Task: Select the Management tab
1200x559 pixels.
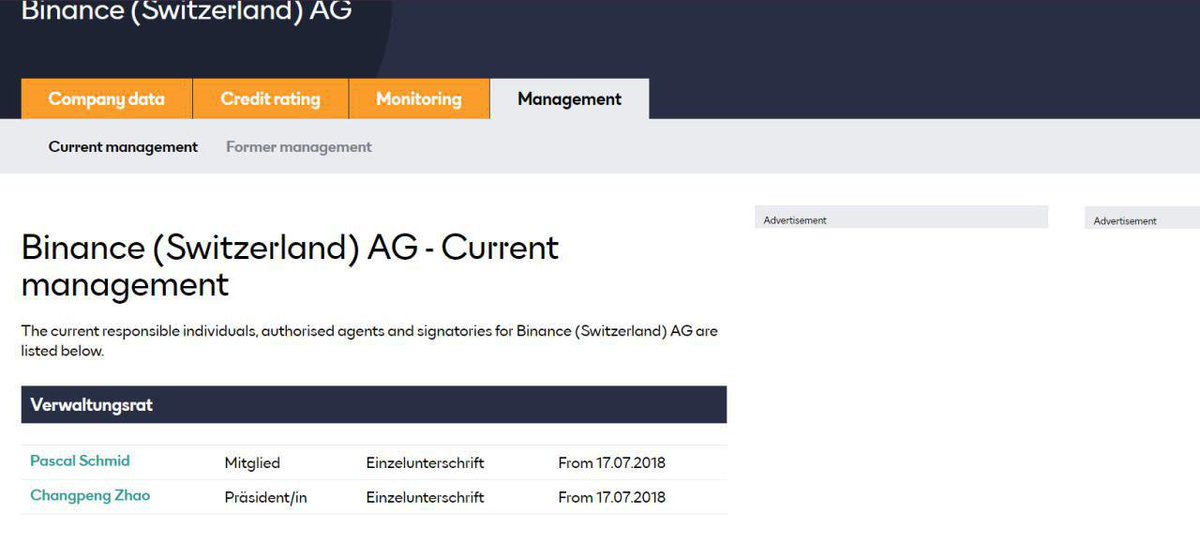Action: [x=569, y=99]
